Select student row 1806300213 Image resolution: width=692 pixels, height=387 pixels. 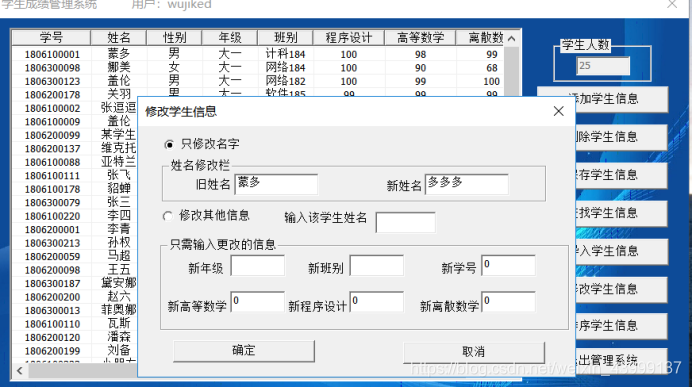point(75,243)
